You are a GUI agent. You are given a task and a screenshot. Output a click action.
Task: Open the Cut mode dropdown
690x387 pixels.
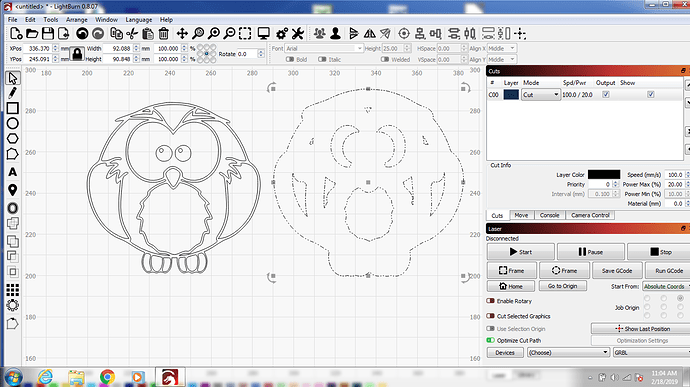pos(540,95)
